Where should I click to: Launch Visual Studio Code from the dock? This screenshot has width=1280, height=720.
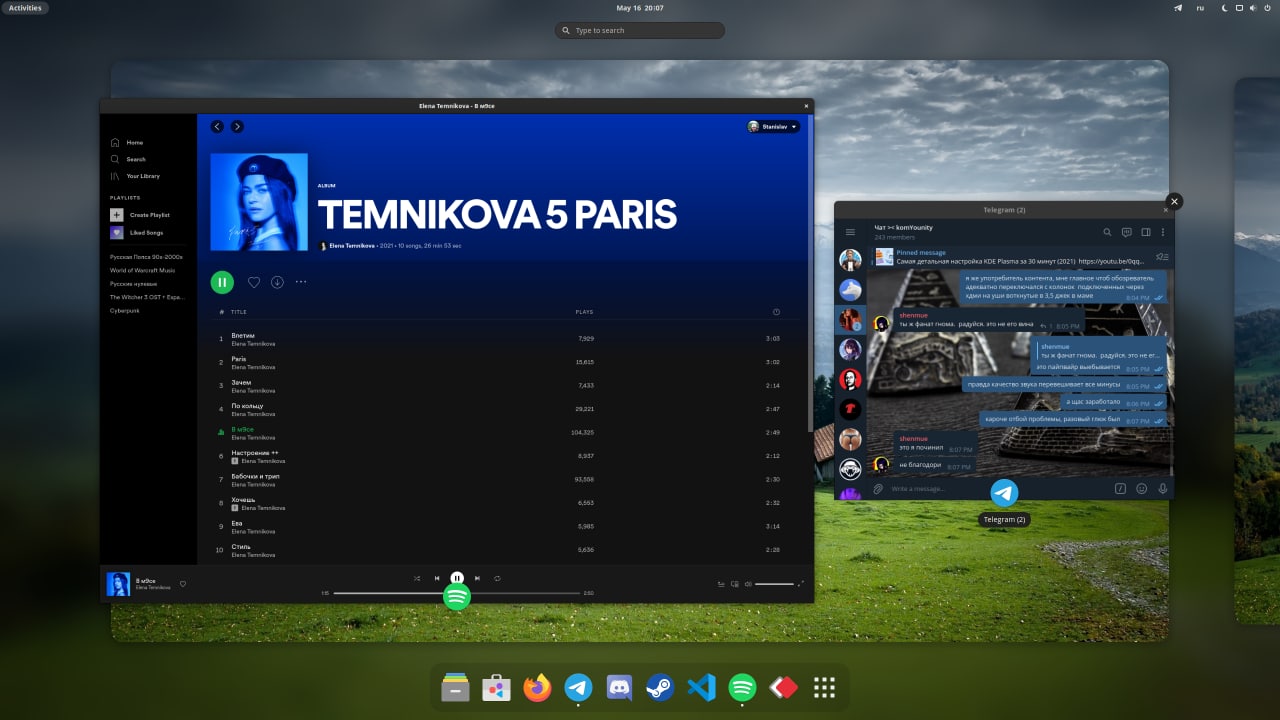[701, 687]
